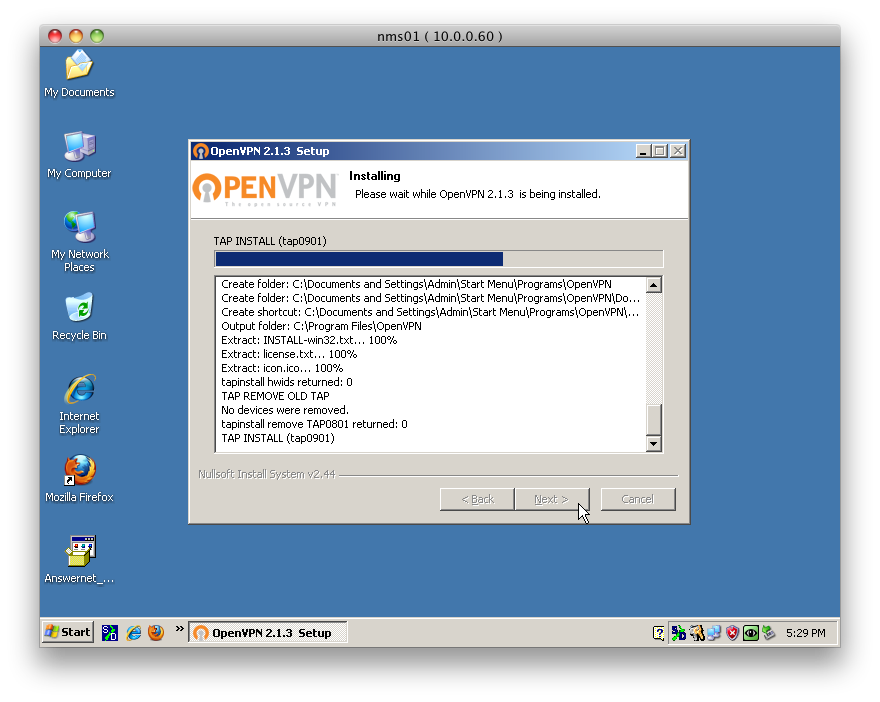Click the OpenVPN icon in the setup title bar
The image size is (880, 702).
point(200,151)
